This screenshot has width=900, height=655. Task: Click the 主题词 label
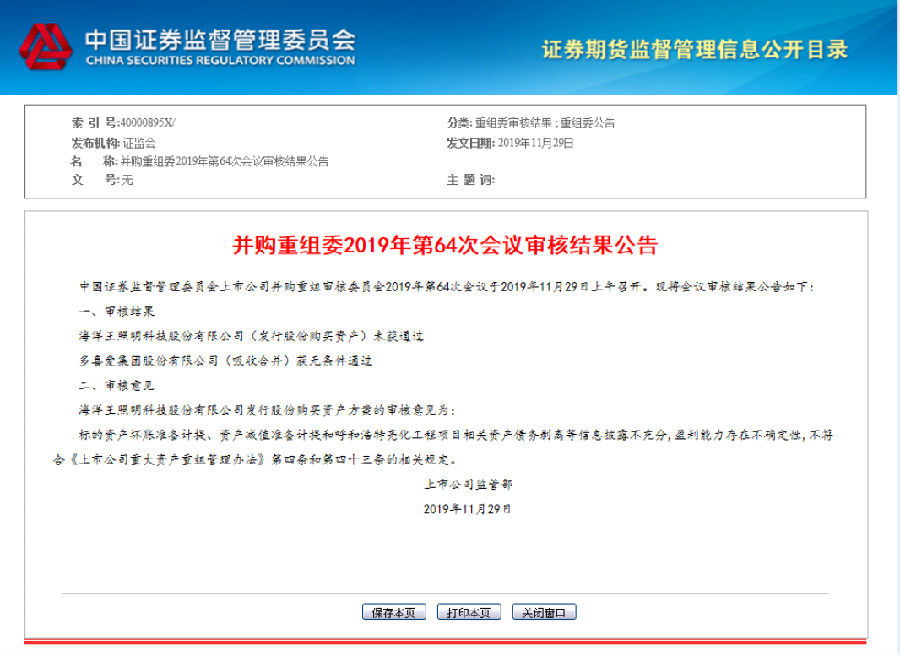[471, 180]
